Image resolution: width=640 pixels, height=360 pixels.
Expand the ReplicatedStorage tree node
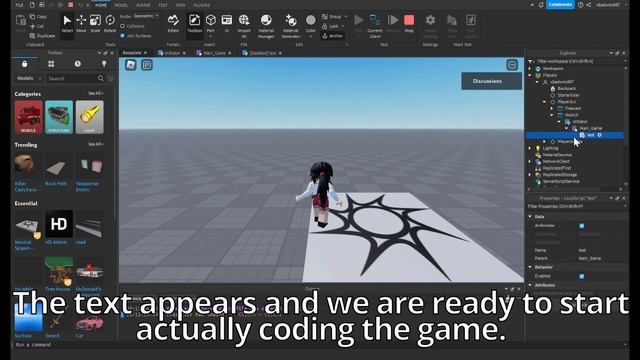click(x=530, y=175)
